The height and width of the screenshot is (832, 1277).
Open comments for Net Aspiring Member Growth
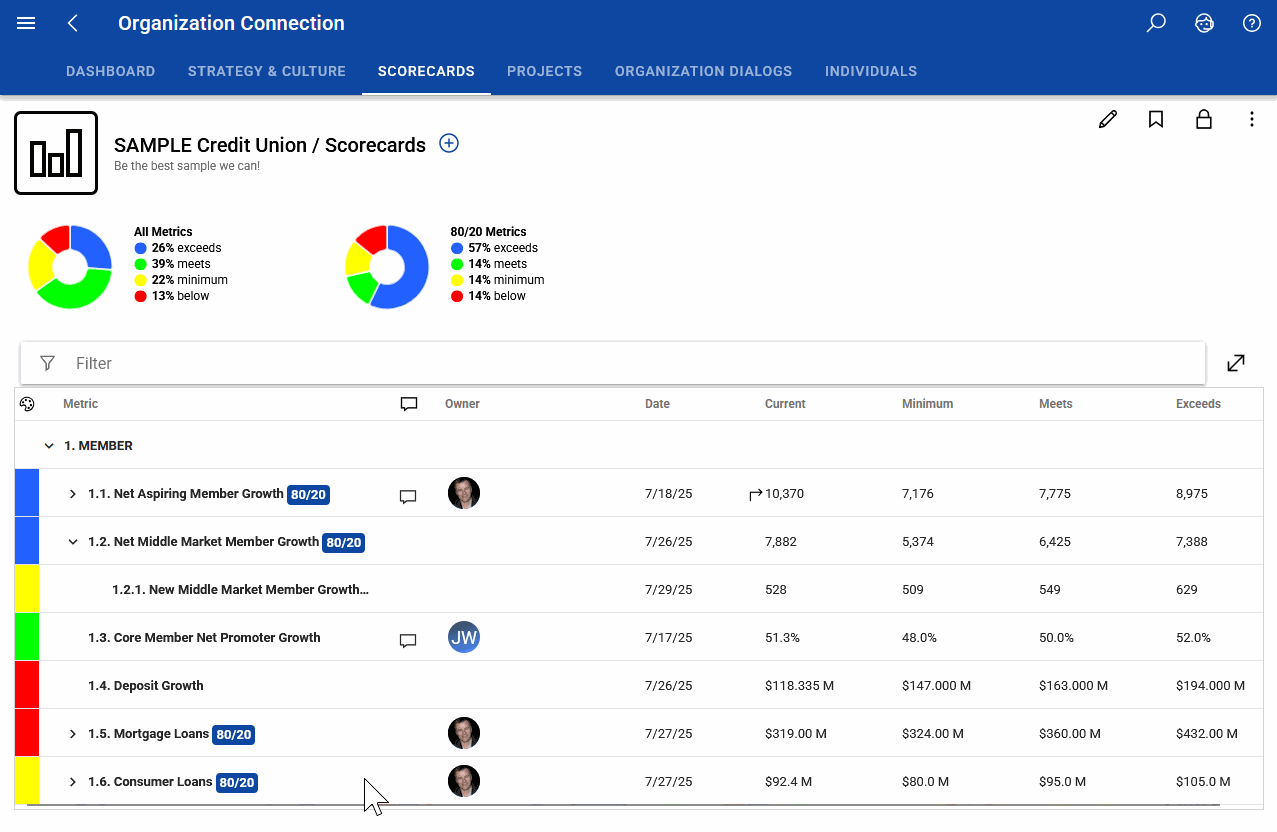[408, 496]
